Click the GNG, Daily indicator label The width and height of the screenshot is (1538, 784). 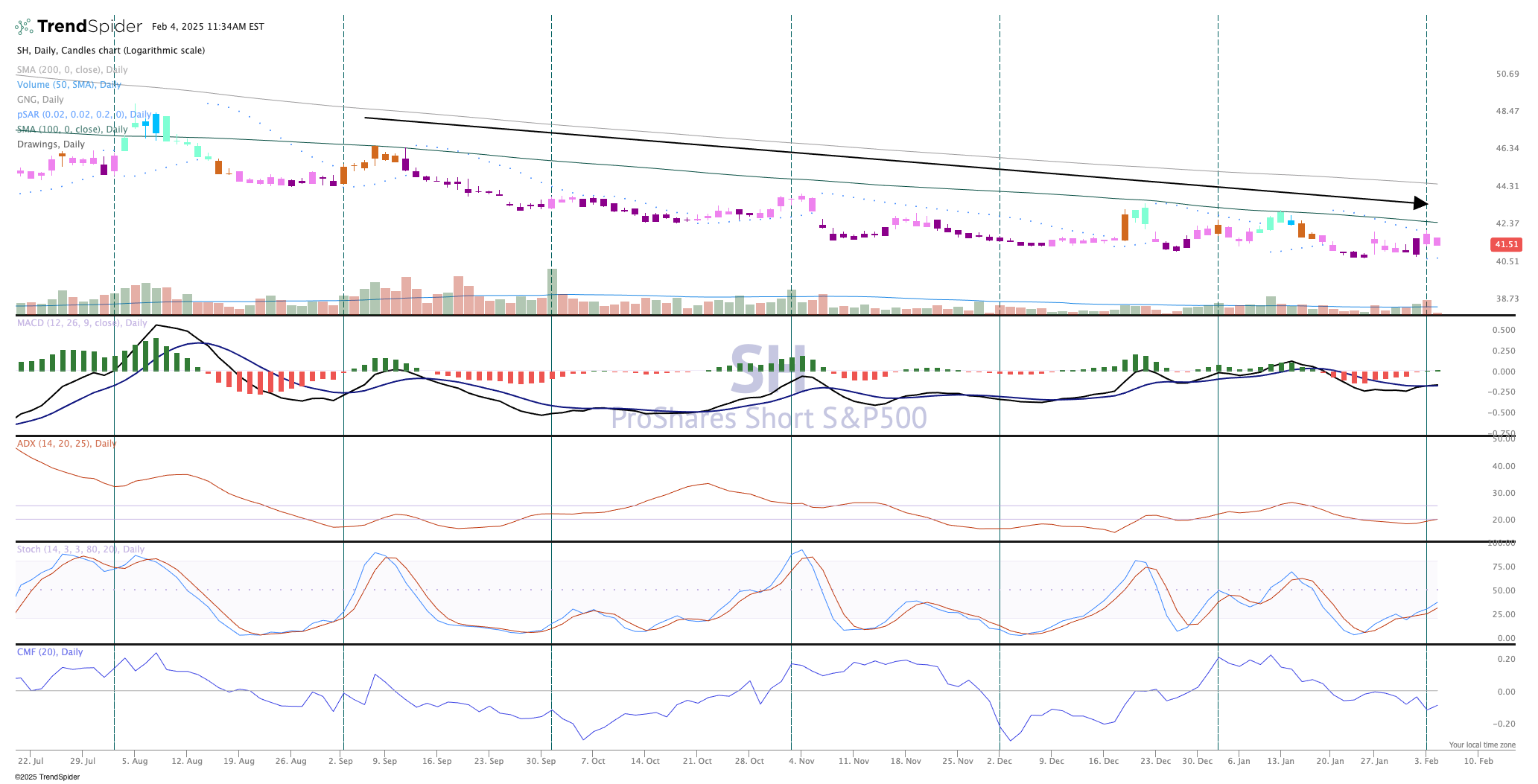[40, 100]
